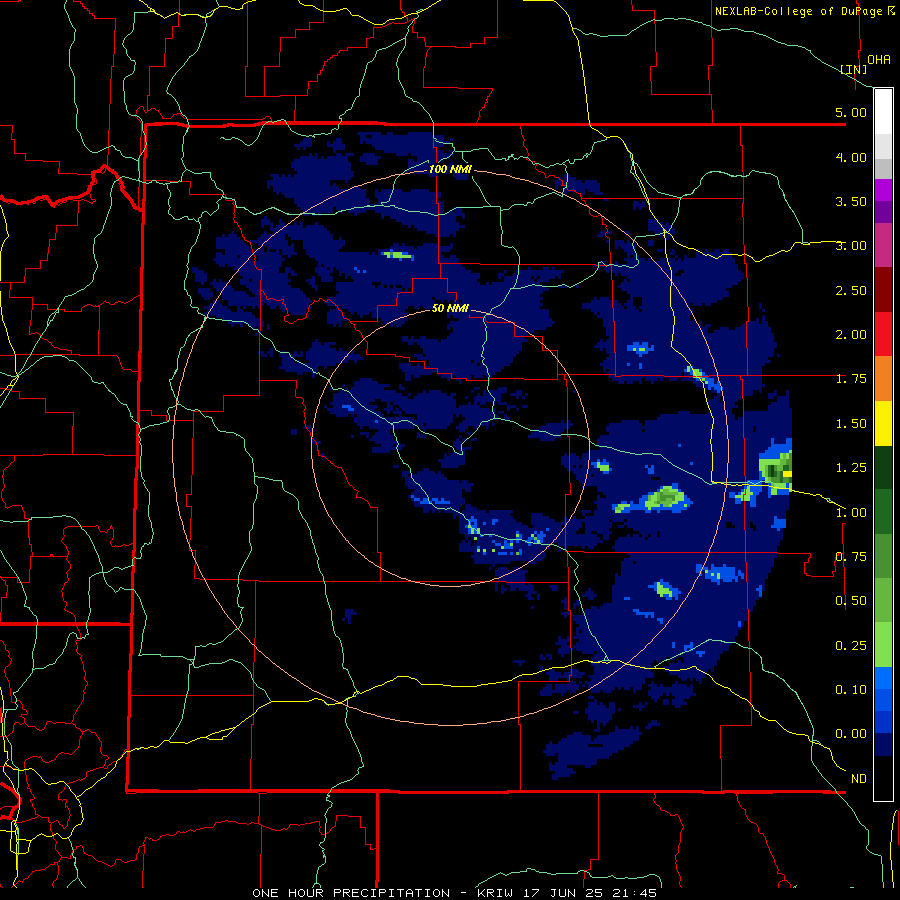Click the 1.75 legend label
Image resolution: width=900 pixels, height=900 pixels.
click(x=851, y=379)
